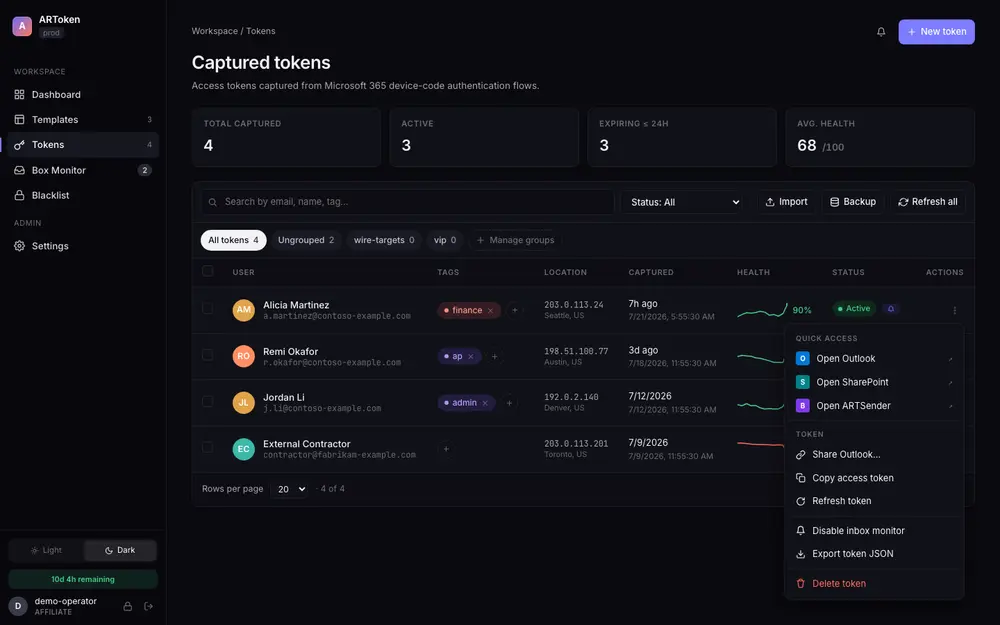Choose Open Outlook from quick access
This screenshot has height=625, width=1000.
click(x=874, y=358)
